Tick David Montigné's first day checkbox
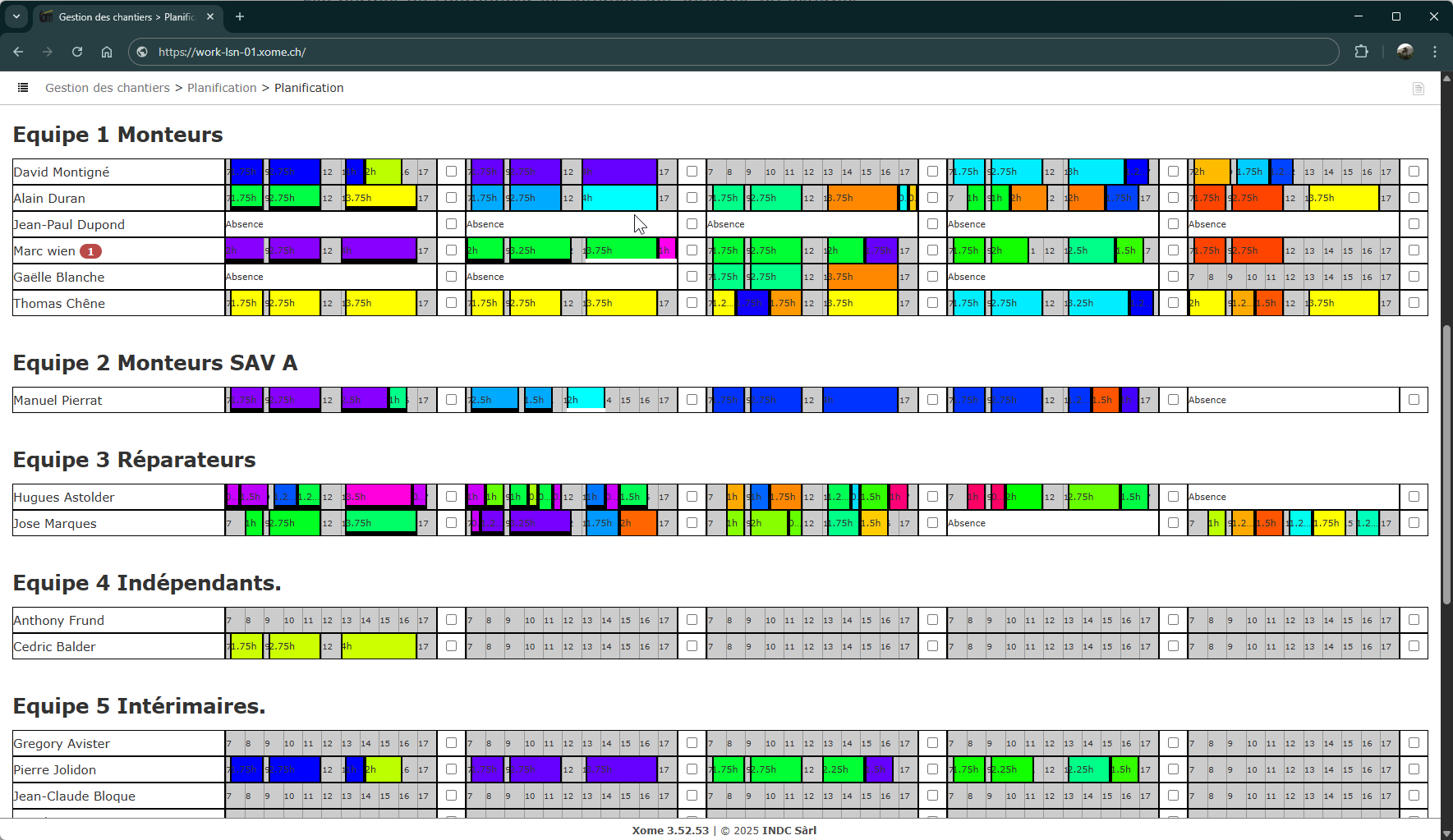 point(451,172)
